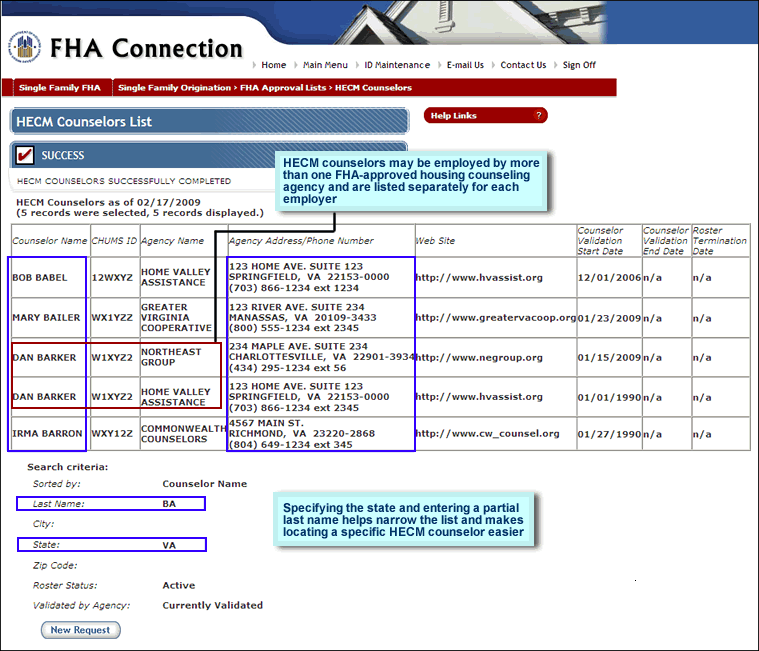Viewport: 759px width, 651px height.
Task: Click Last Name value BA
Action: click(169, 504)
